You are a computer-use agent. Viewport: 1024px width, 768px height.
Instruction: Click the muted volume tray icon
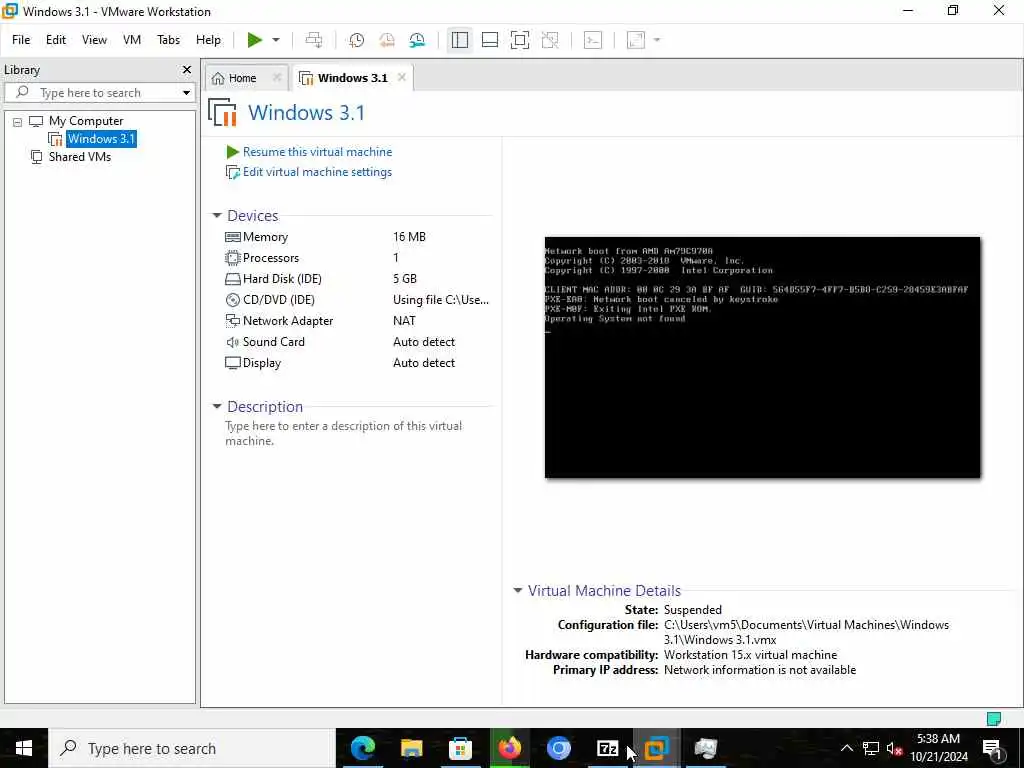tap(894, 748)
